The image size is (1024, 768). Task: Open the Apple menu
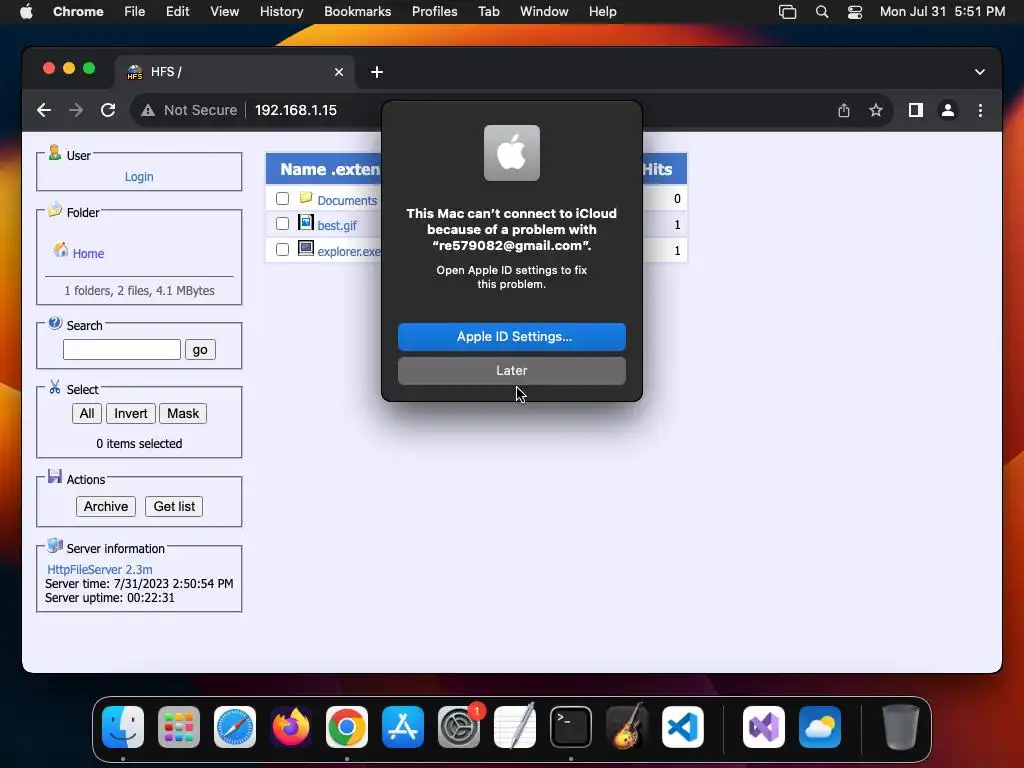tap(26, 11)
